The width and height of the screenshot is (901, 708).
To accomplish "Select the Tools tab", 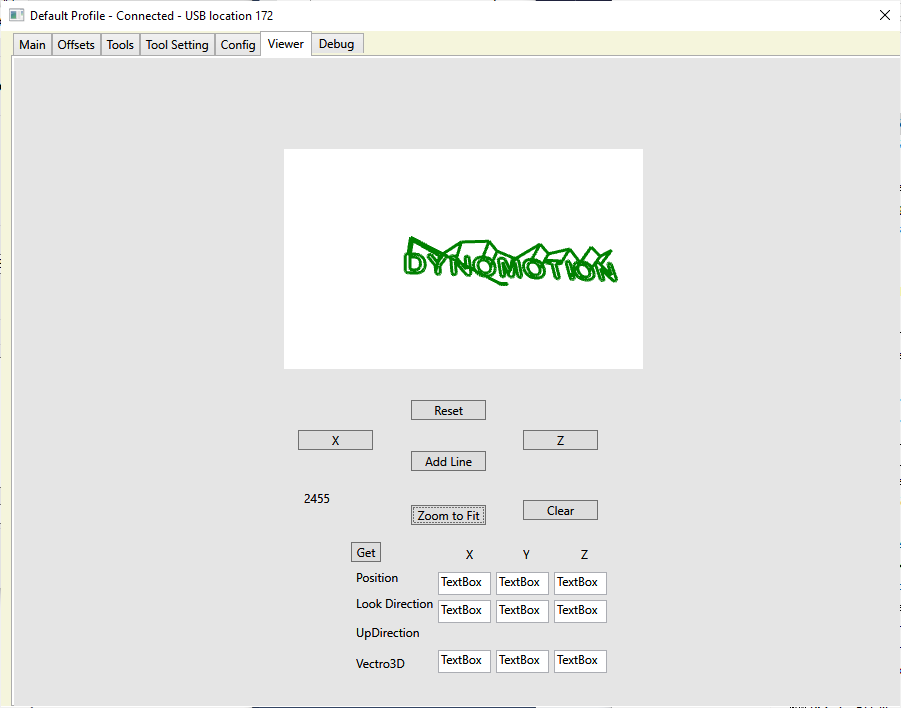I will coord(120,45).
